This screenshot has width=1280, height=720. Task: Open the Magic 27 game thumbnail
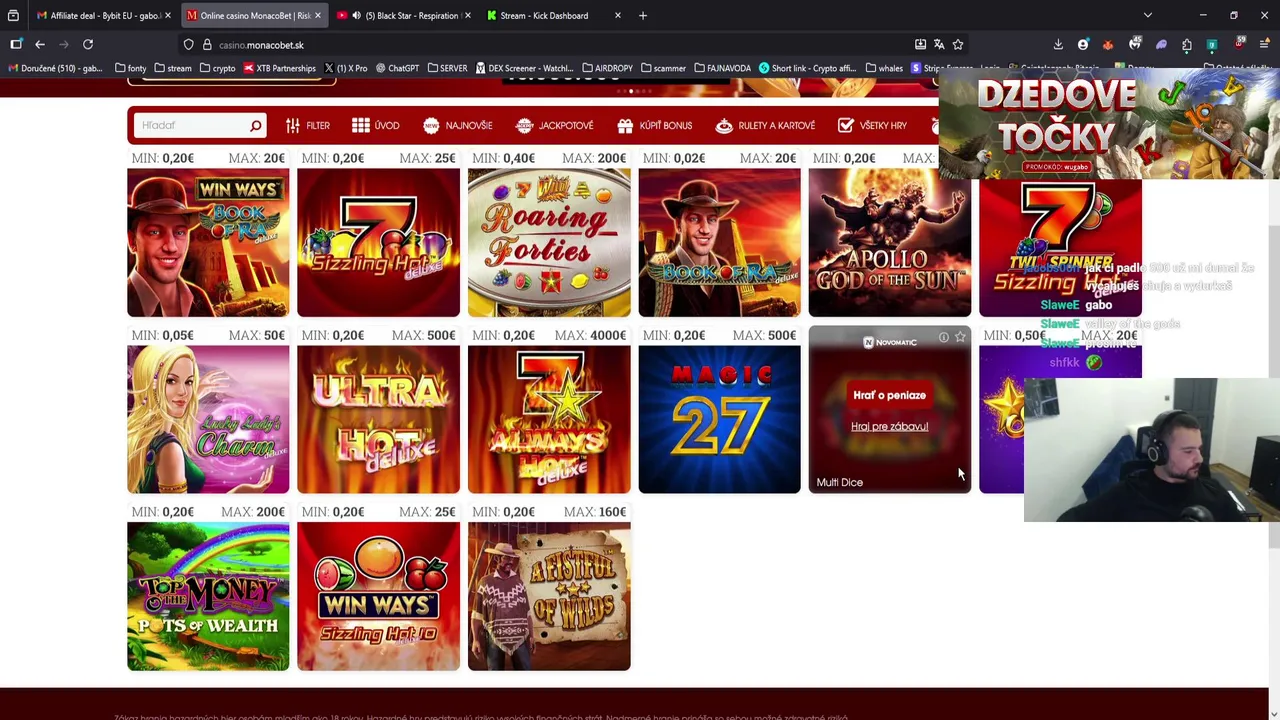pyautogui.click(x=719, y=419)
